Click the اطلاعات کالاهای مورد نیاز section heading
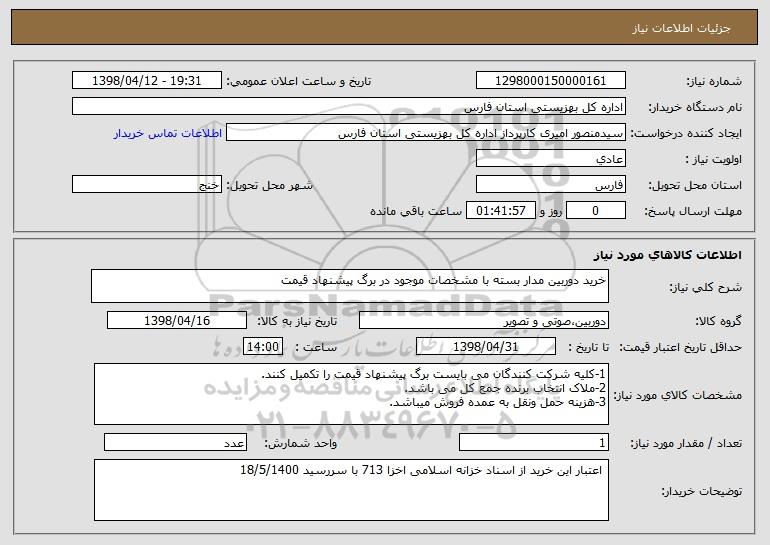Screen dimensions: 770x545 point(667,255)
